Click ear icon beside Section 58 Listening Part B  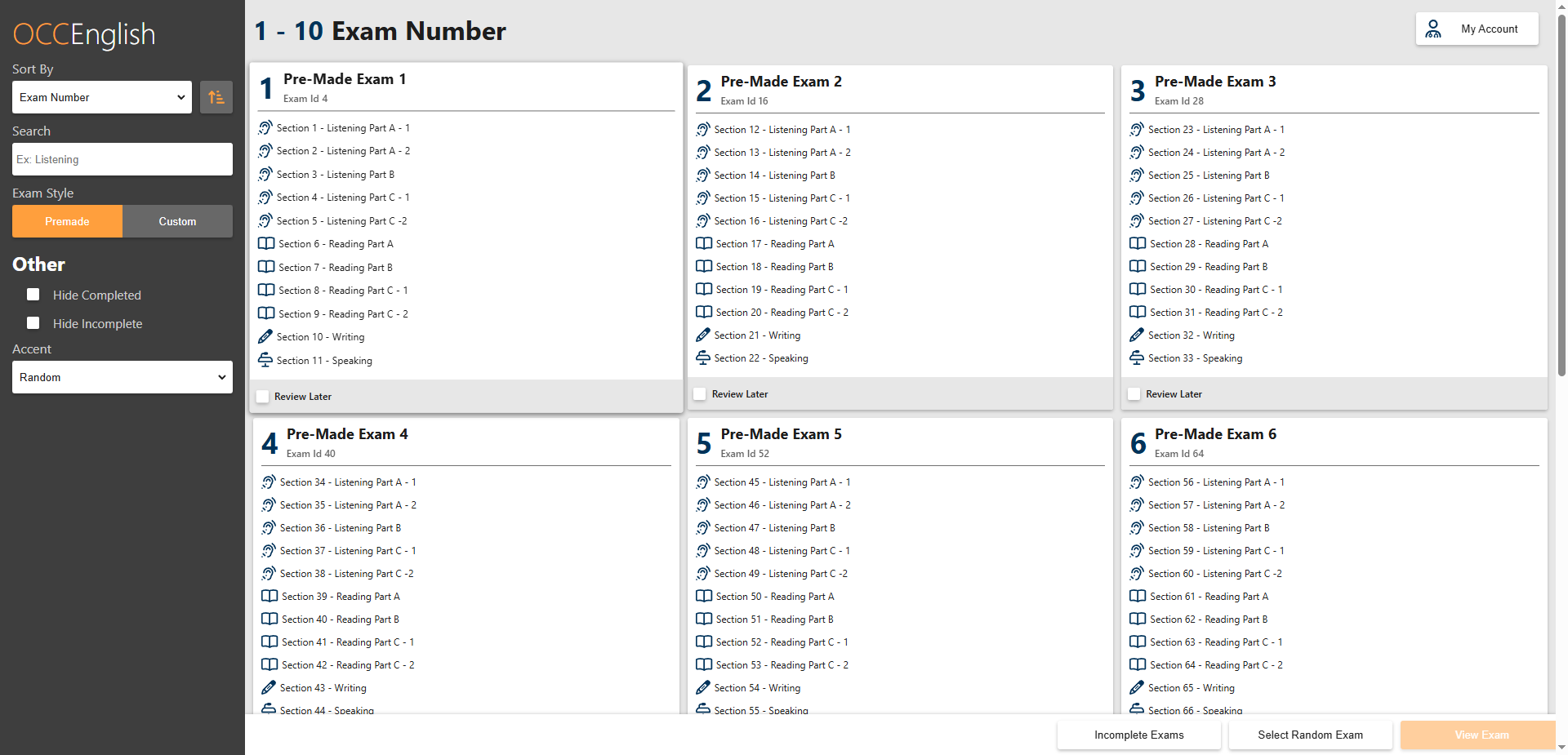coord(1137,528)
